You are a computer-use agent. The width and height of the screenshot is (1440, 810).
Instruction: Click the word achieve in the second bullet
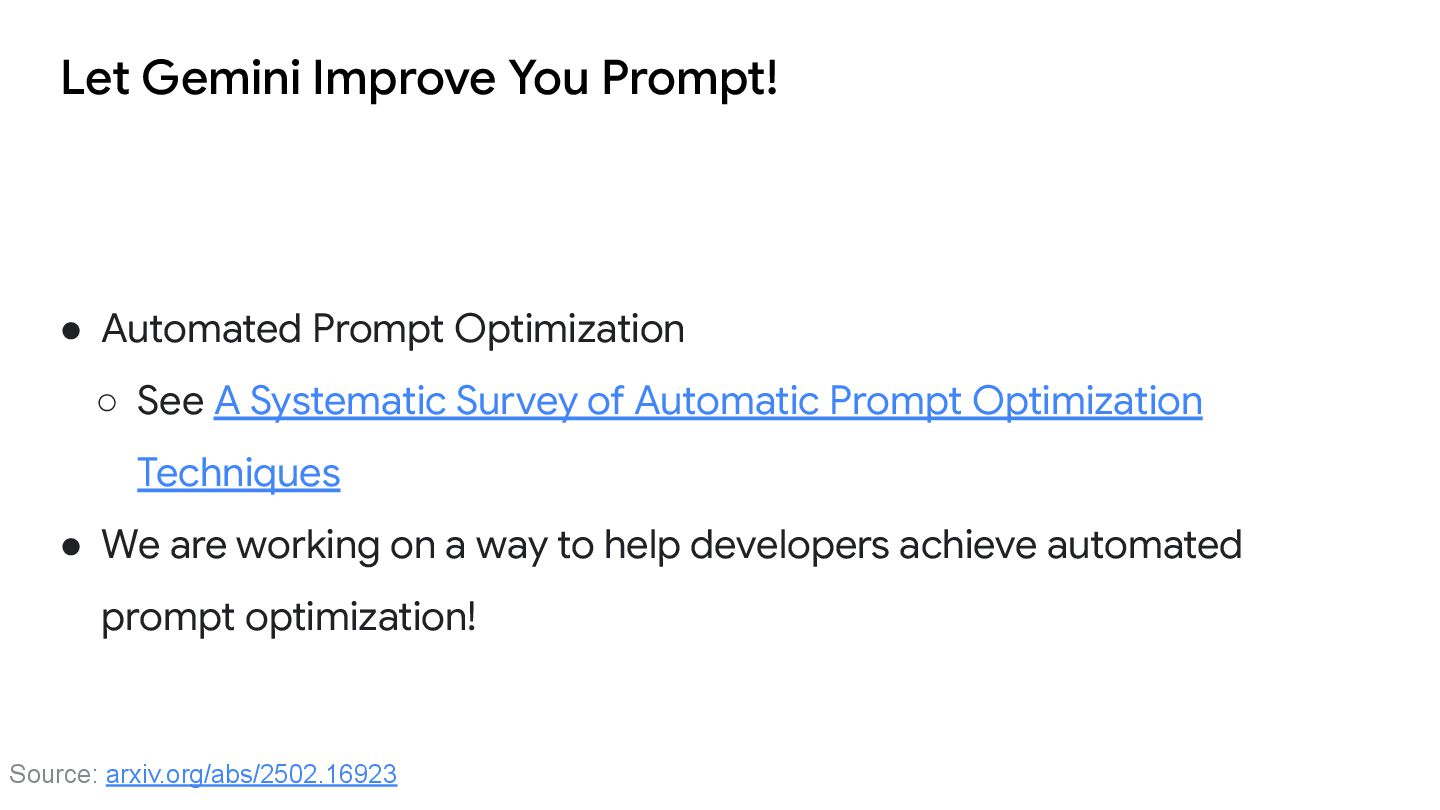click(x=967, y=545)
